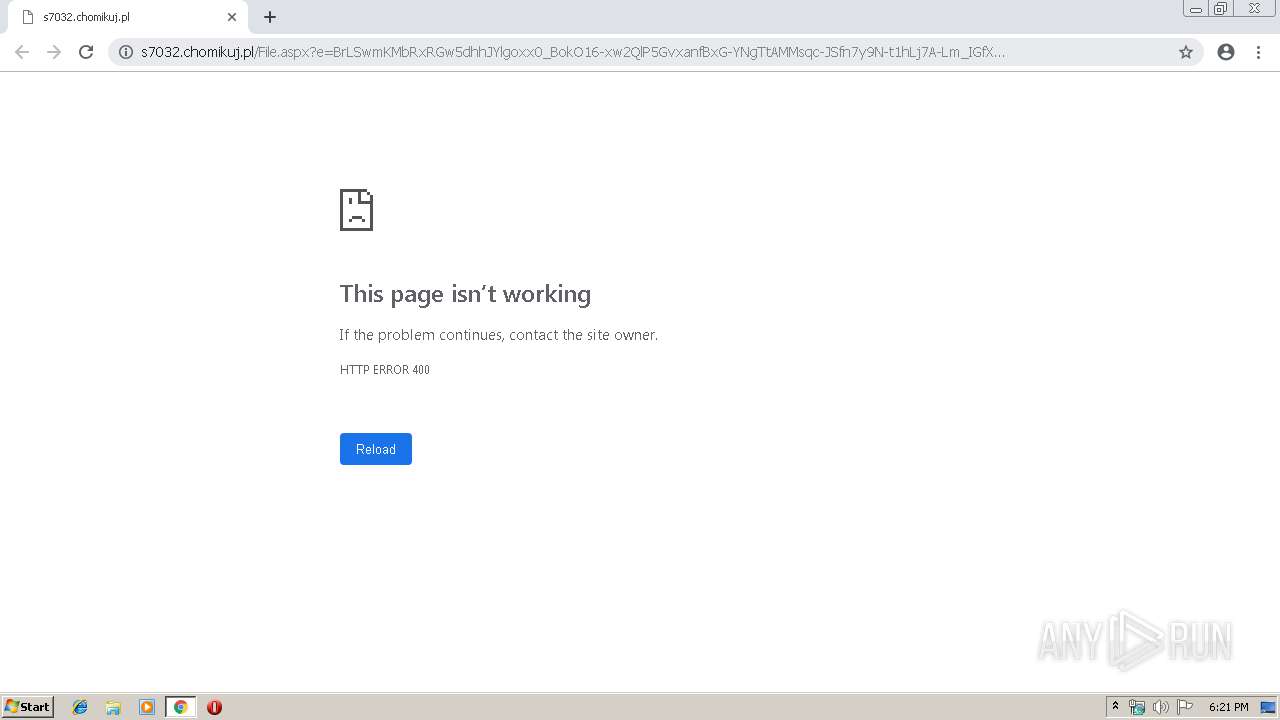Minimize the Chrome window
The width and height of the screenshot is (1280, 720).
pos(1196,9)
